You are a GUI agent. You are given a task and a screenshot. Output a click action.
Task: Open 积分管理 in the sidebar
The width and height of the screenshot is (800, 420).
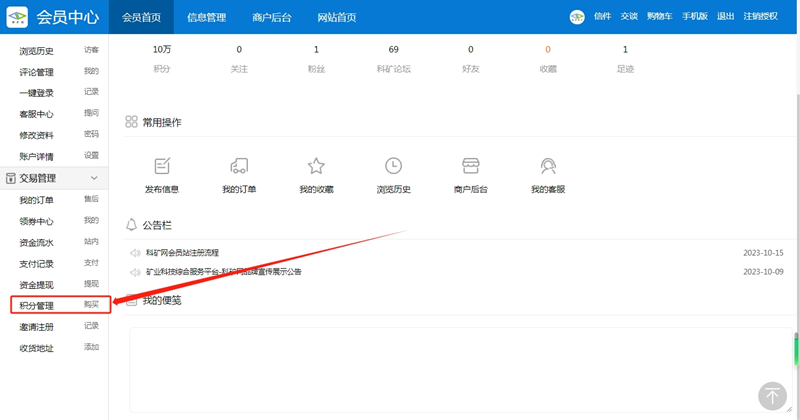tap(37, 305)
